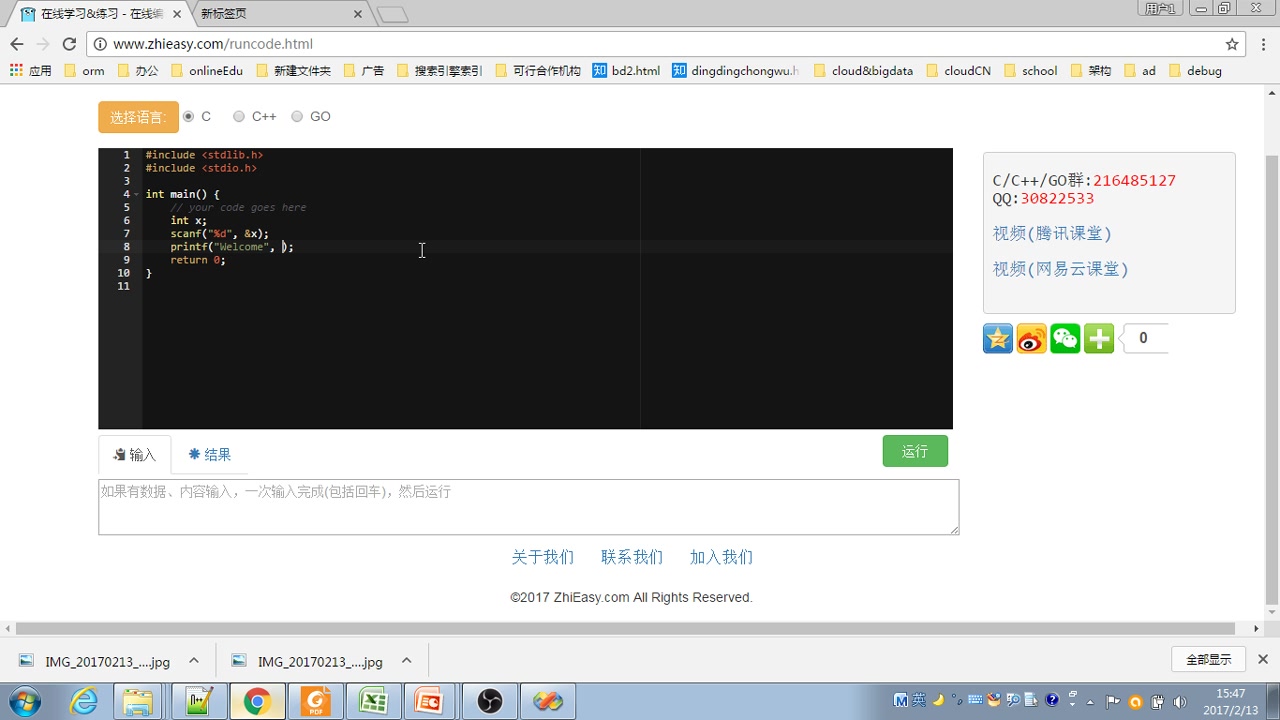Select the C language radio button
1280x720 pixels.
coord(188,117)
